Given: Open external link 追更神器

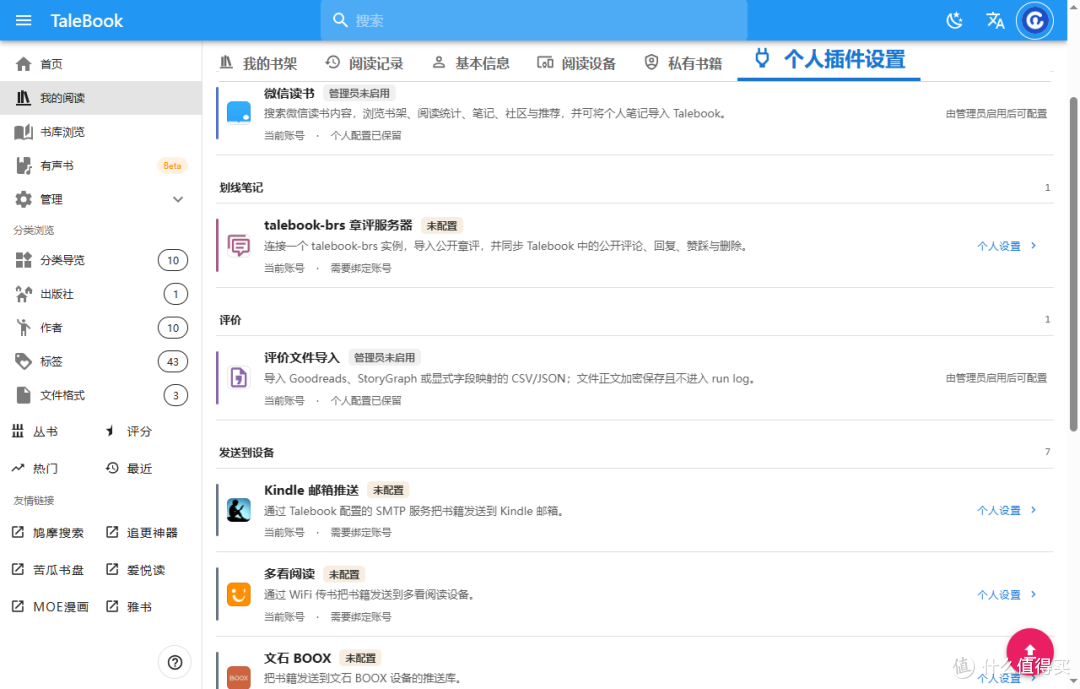Looking at the screenshot, I should (x=142, y=533).
